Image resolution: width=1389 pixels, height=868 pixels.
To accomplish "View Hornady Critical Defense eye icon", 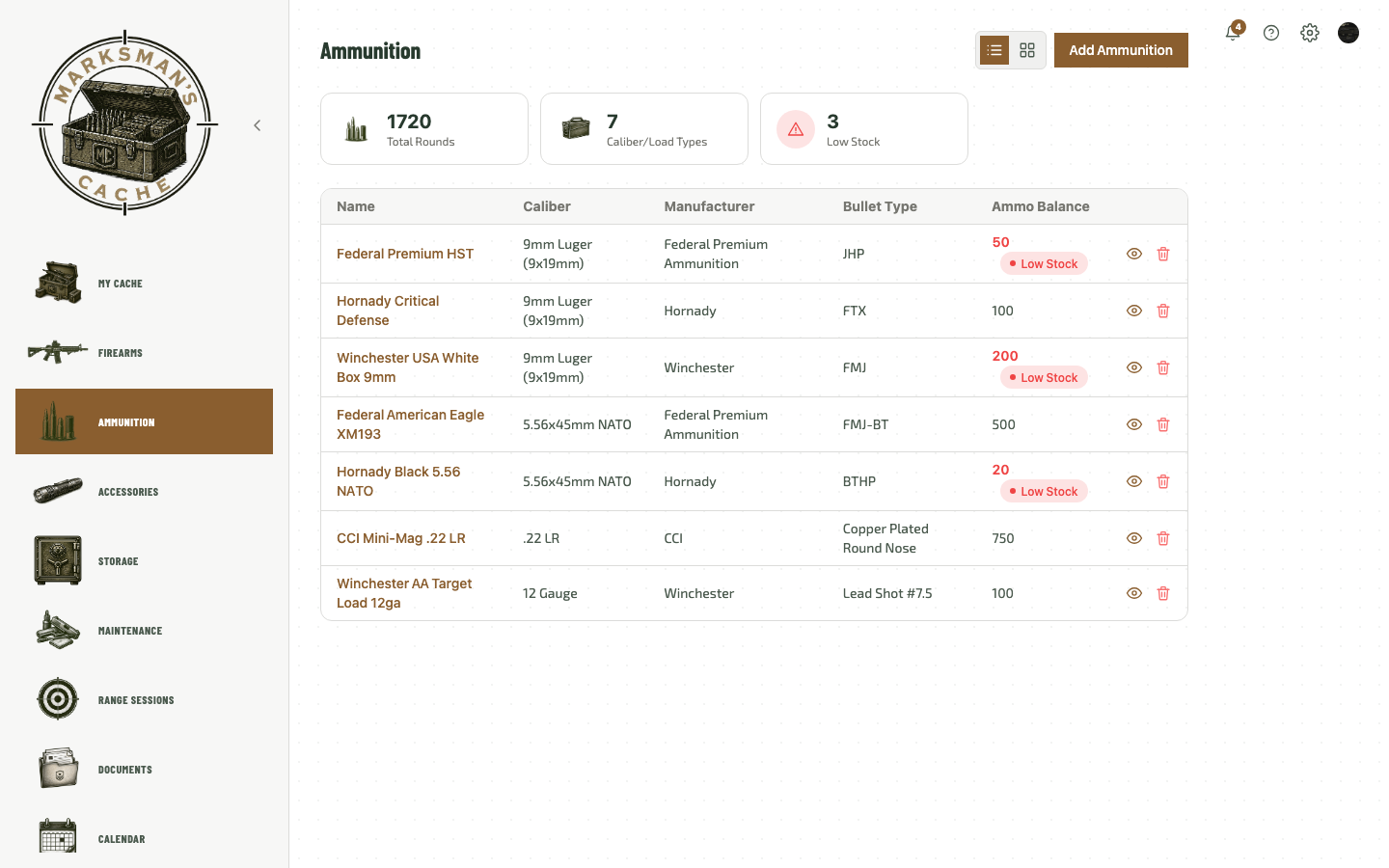I will tap(1134, 311).
